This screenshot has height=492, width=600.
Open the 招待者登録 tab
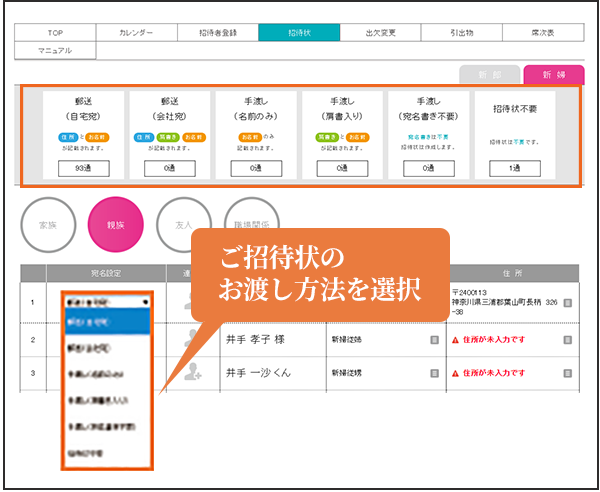click(x=217, y=33)
